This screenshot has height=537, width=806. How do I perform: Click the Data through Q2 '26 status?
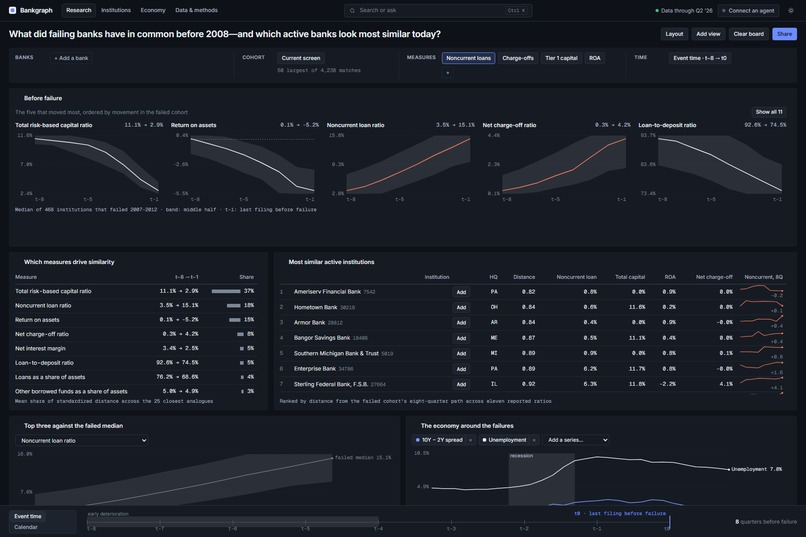click(x=684, y=10)
